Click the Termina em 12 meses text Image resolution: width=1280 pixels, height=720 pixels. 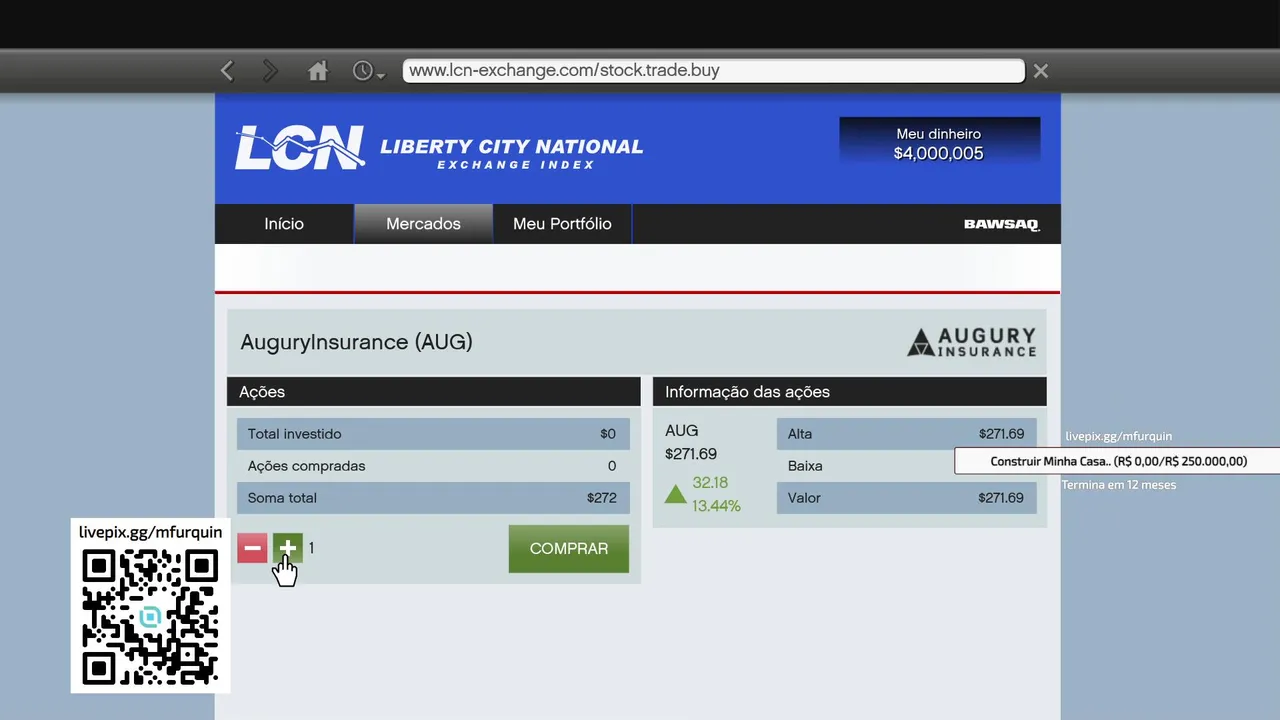click(x=1119, y=485)
